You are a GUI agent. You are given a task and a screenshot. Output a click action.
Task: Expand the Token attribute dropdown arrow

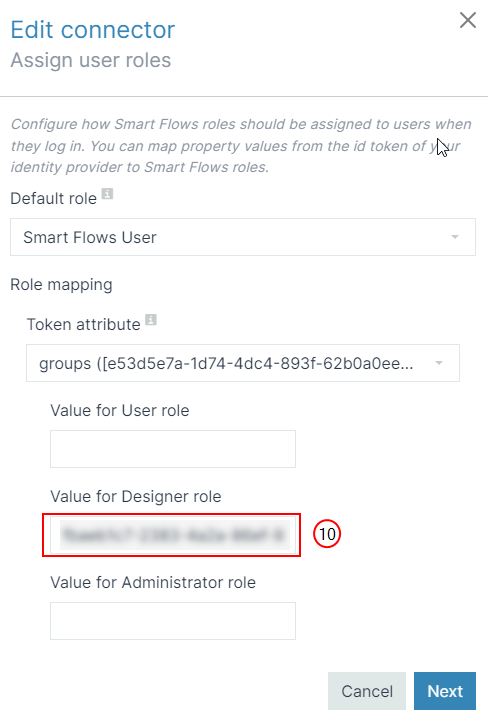438,363
